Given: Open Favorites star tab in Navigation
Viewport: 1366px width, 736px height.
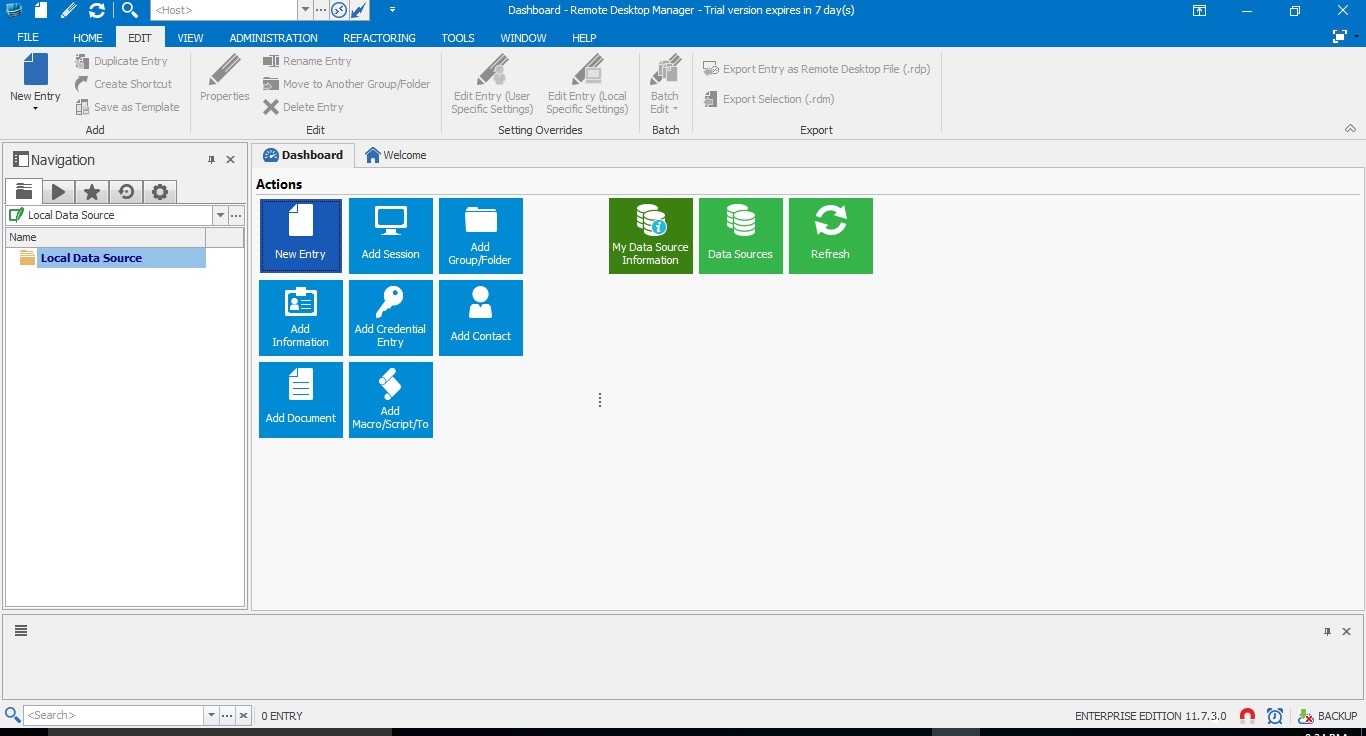Looking at the screenshot, I should [91, 192].
